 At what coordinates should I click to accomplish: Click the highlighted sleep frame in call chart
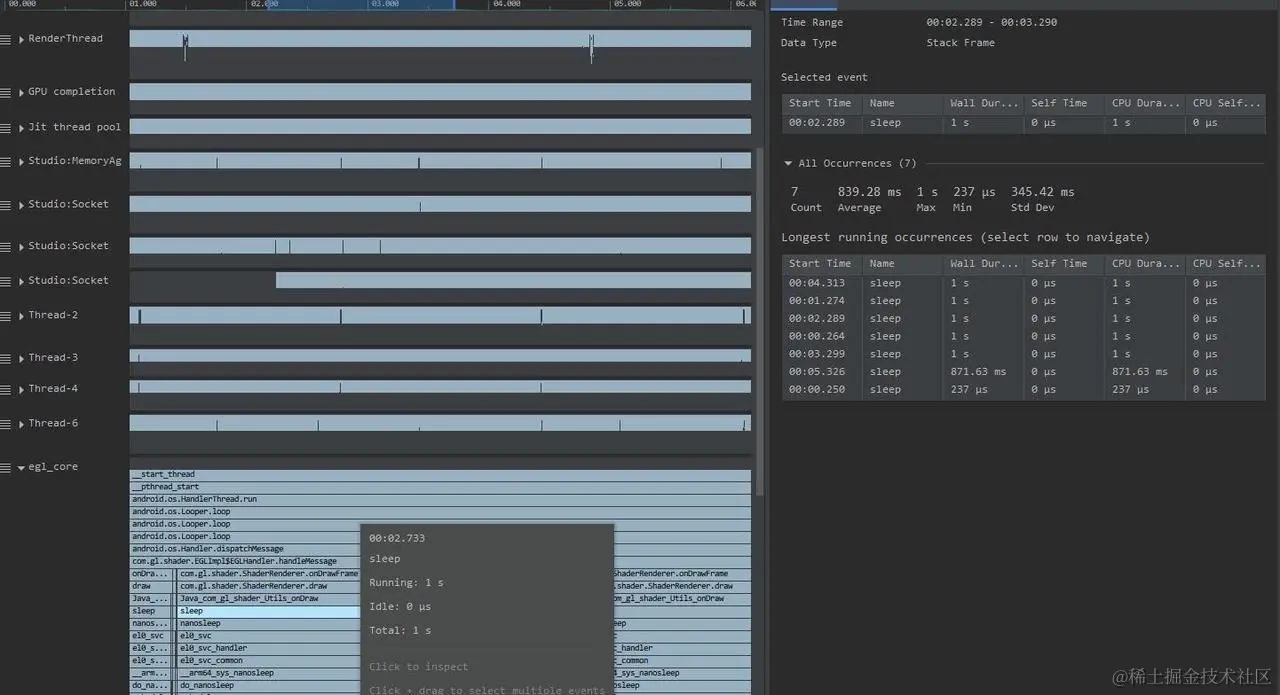click(x=268, y=611)
